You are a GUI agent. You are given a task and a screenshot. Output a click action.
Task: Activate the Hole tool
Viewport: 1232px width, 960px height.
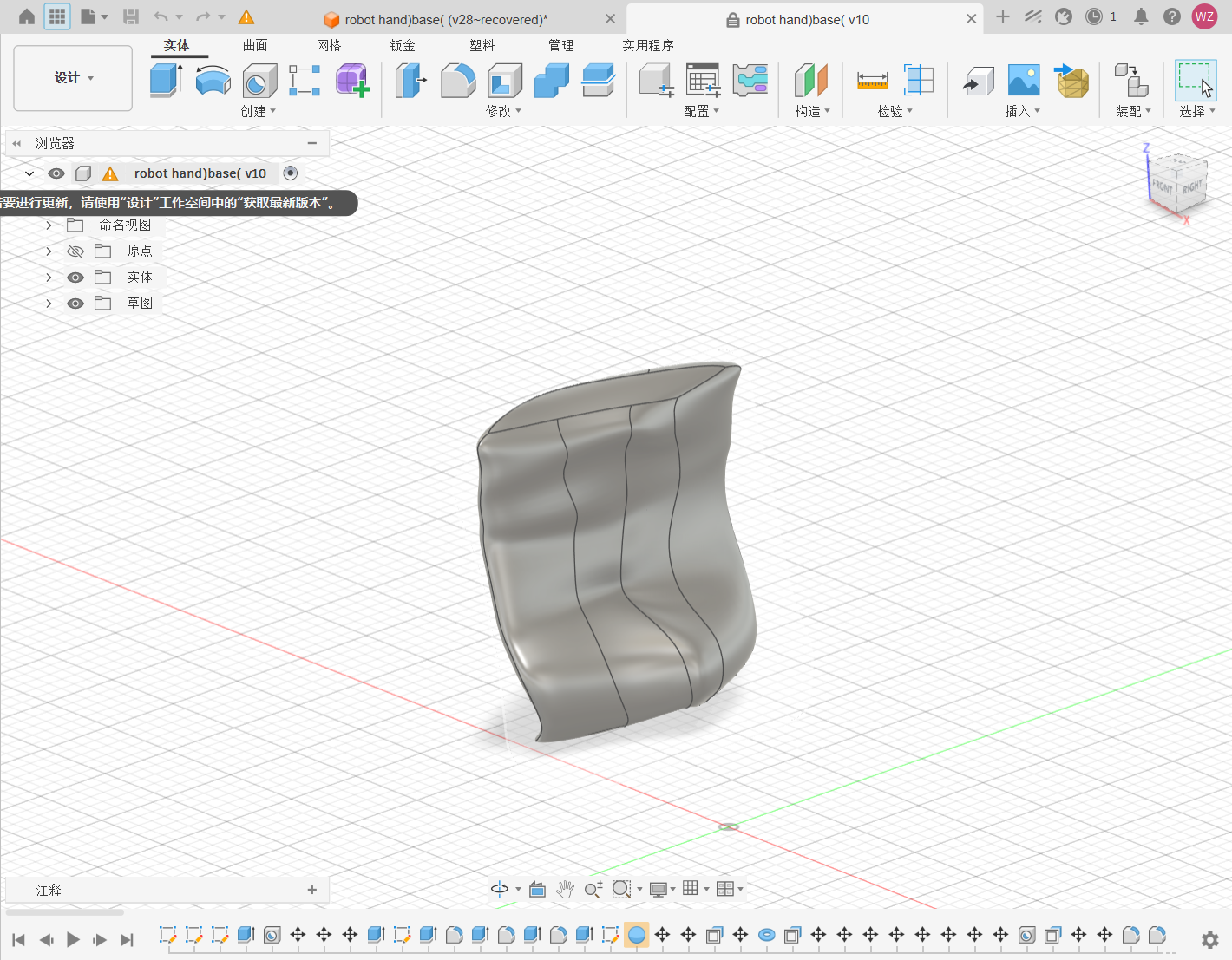pos(259,81)
